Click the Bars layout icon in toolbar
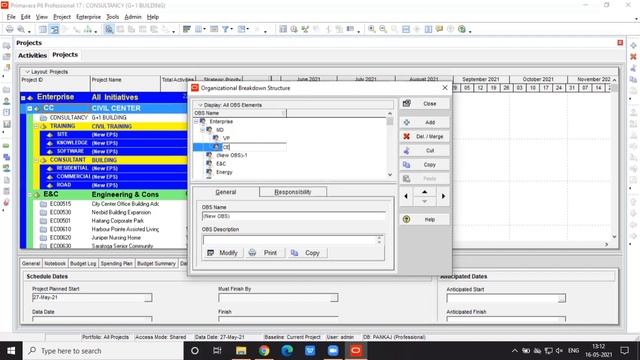The image size is (640, 360). (187, 29)
